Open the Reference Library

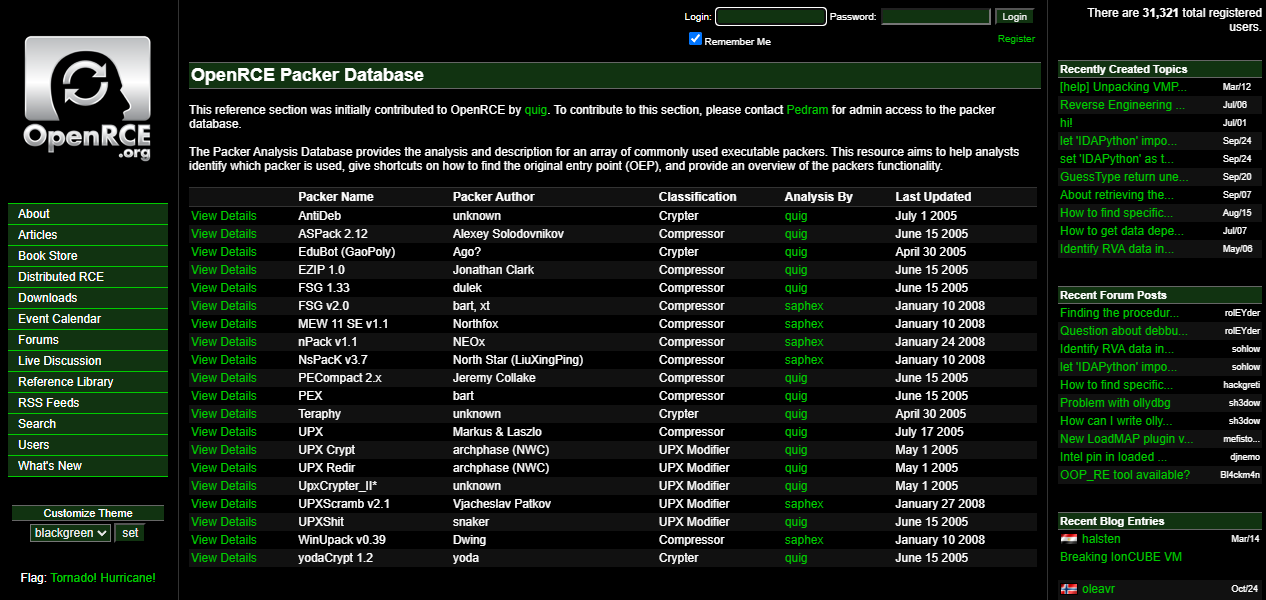tap(88, 382)
